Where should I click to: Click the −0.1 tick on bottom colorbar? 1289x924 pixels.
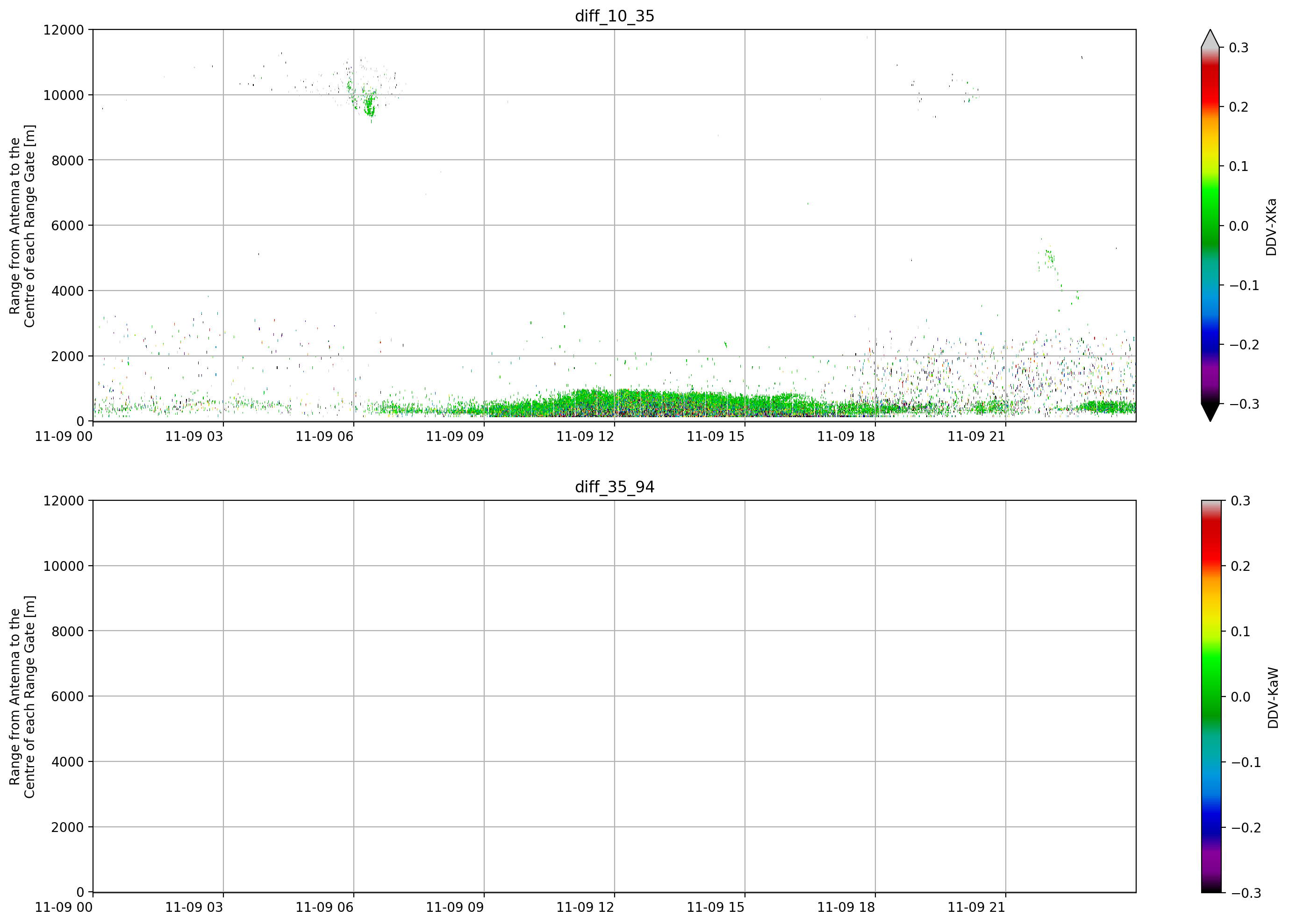1245,762
